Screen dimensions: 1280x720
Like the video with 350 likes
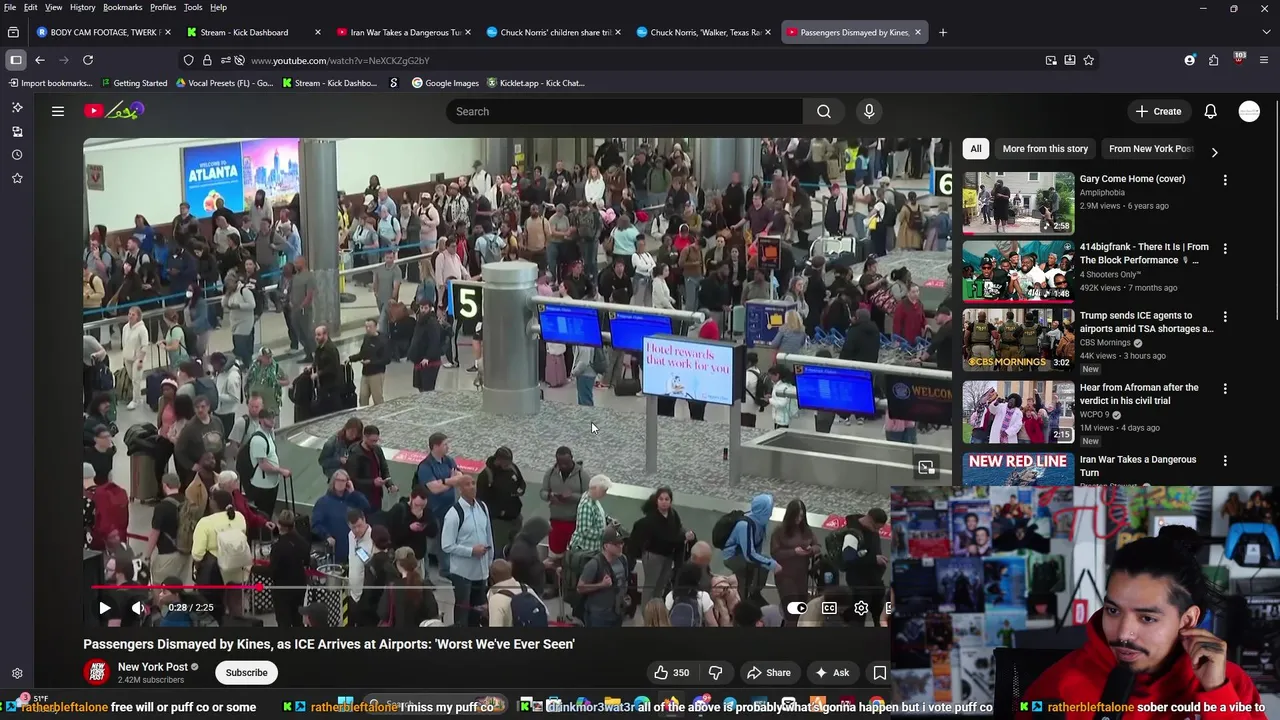pos(671,673)
